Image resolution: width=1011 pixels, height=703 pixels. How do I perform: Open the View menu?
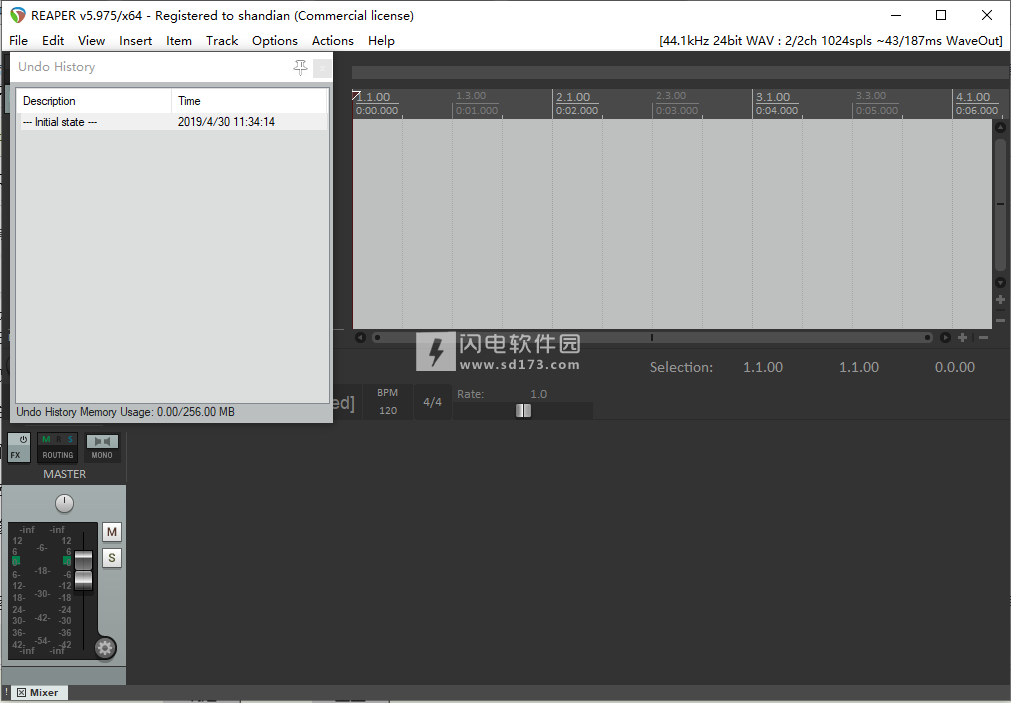click(92, 41)
